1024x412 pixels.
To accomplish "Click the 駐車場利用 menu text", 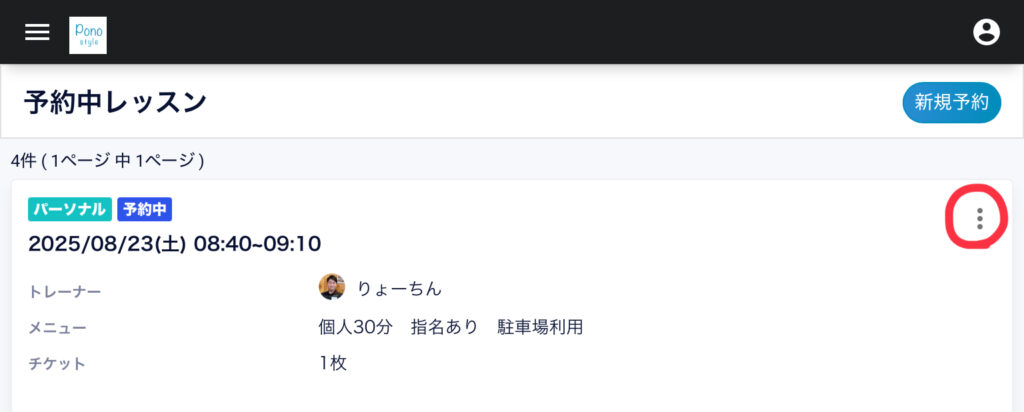I will (x=540, y=327).
